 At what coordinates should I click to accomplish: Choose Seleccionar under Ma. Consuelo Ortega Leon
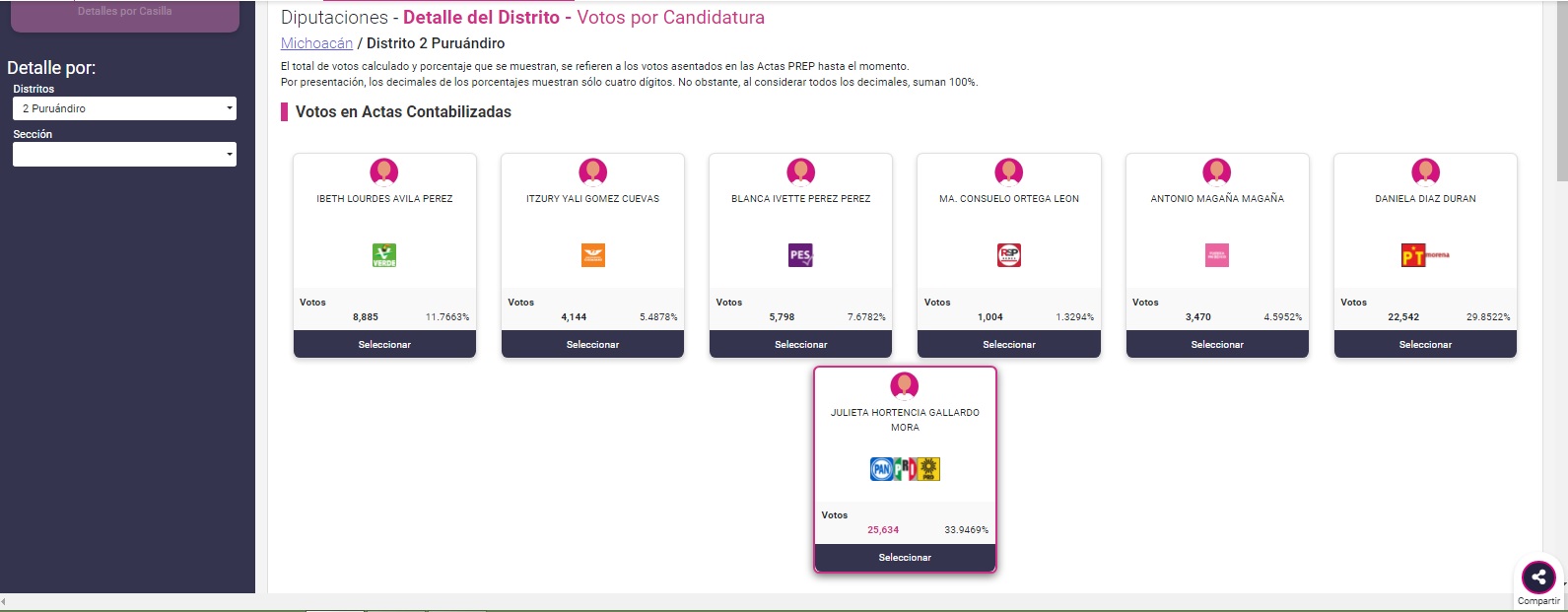coord(1009,344)
